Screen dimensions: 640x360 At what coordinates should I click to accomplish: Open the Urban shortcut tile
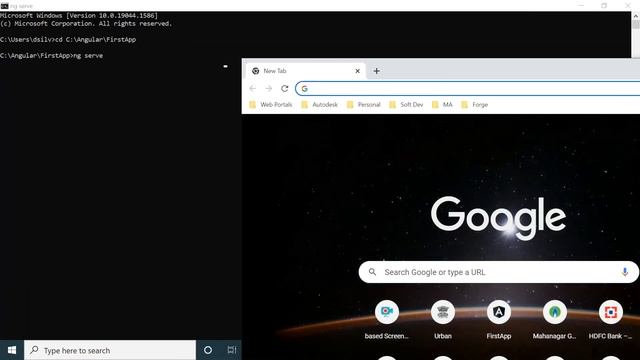[442, 320]
